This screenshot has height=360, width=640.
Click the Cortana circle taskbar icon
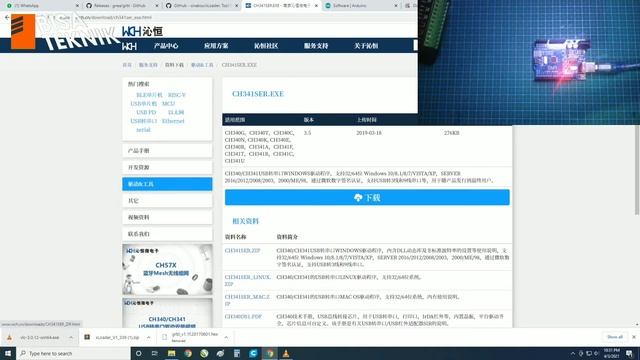[139, 353]
